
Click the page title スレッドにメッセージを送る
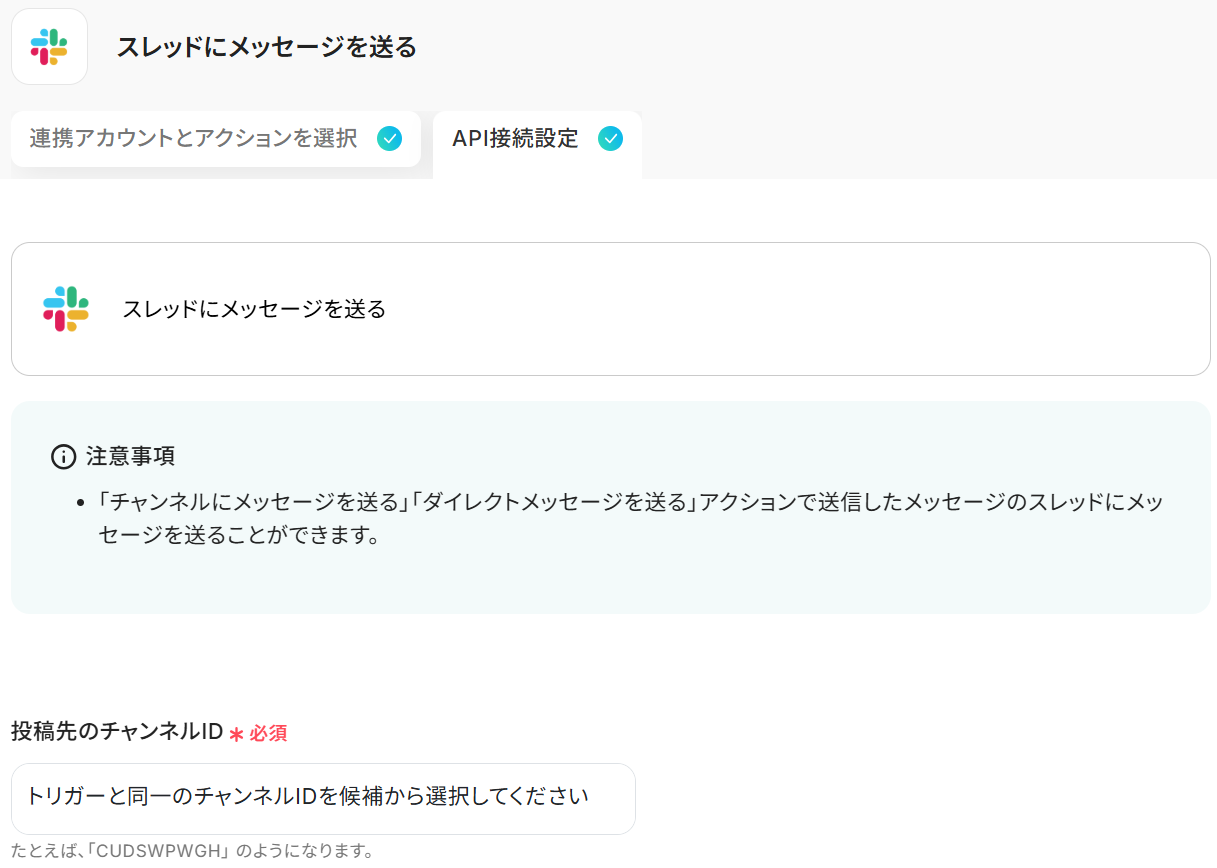point(267,47)
